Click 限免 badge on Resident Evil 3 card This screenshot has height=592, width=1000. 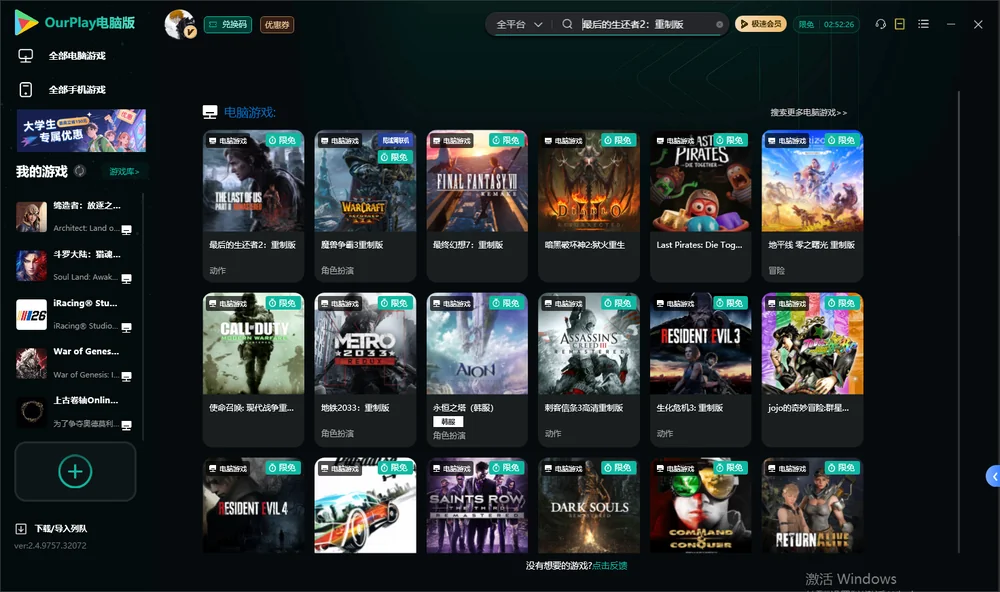[x=730, y=303]
